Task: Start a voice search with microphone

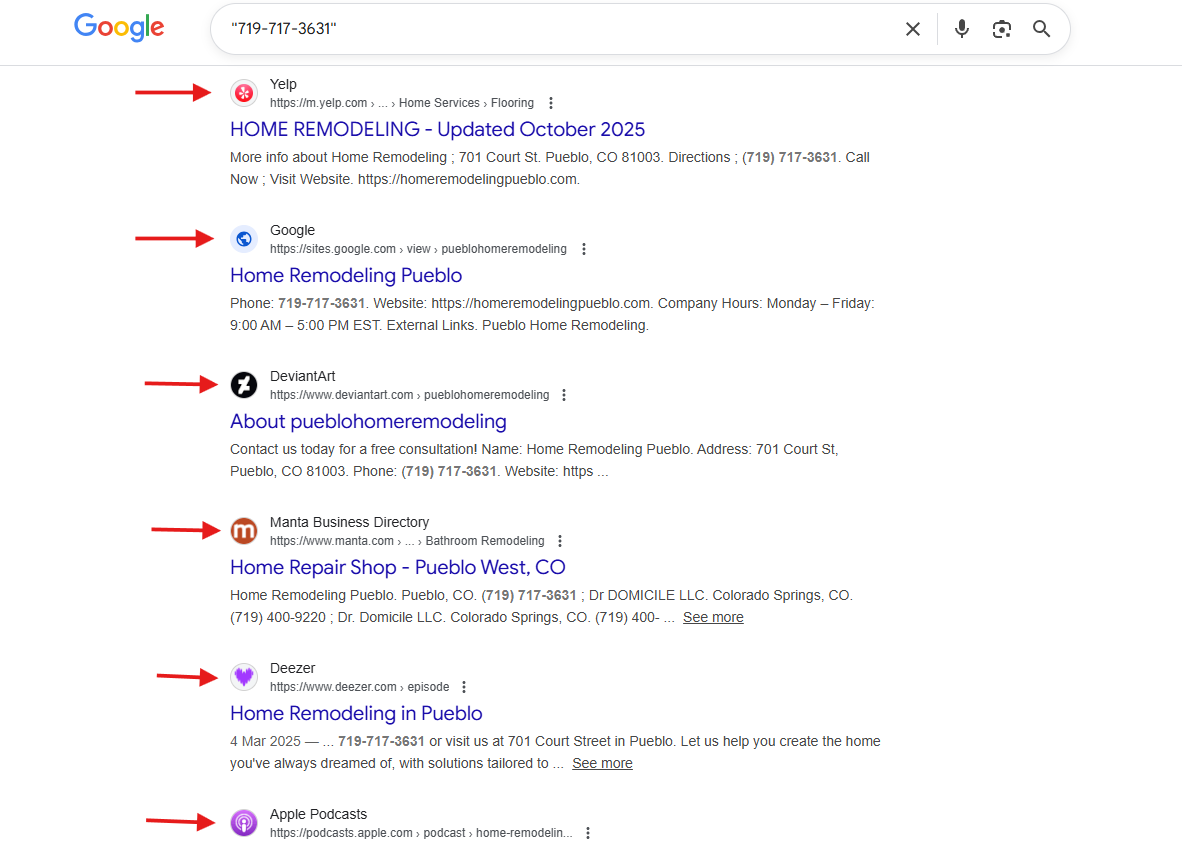Action: [x=961, y=29]
